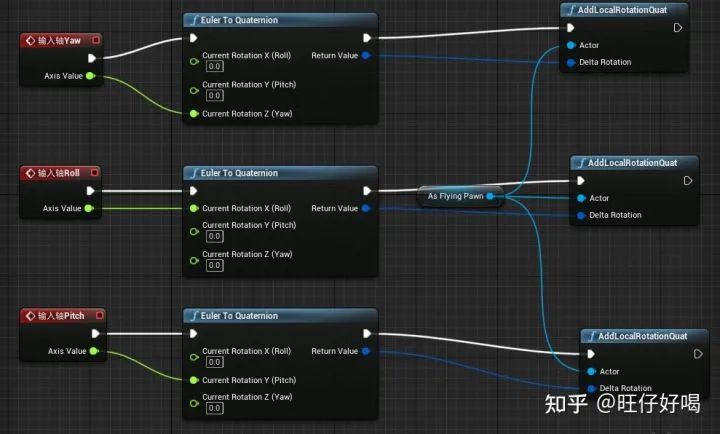Viewport: 720px width, 434px height.
Task: Click exec input of AddLocalRotationQuat in Yaw chain
Action: coord(570,28)
